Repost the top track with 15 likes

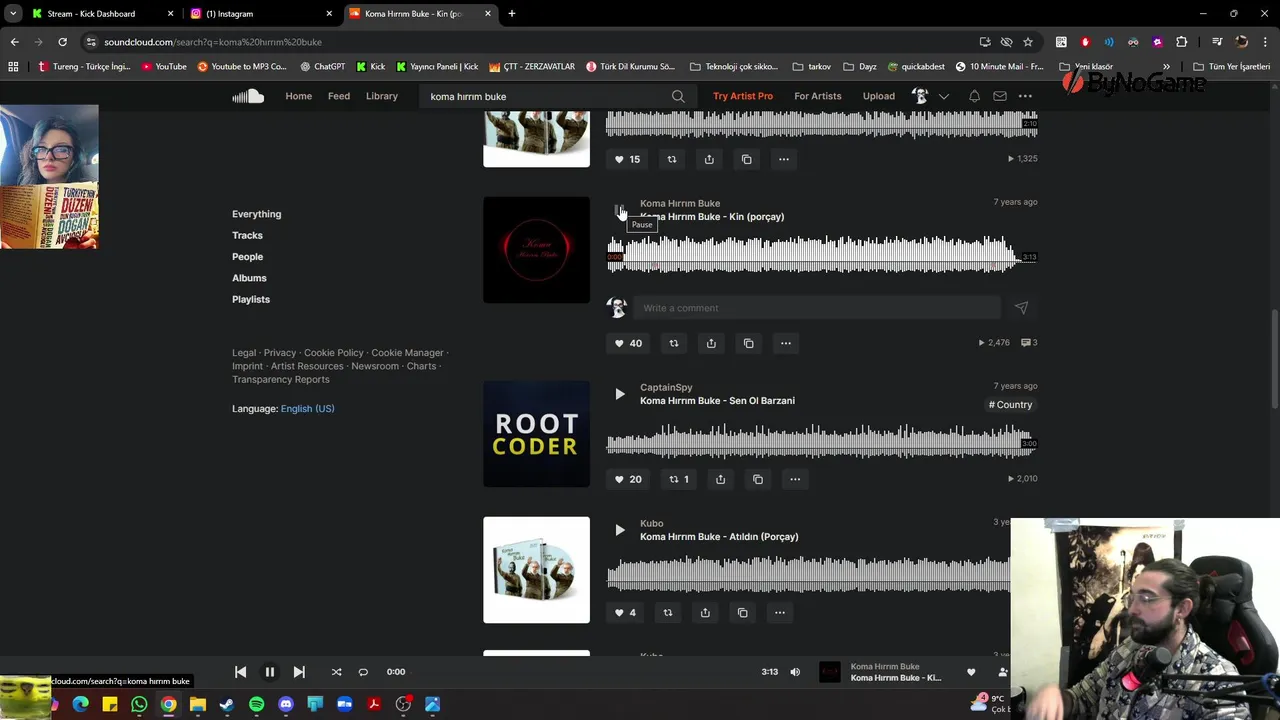point(672,159)
